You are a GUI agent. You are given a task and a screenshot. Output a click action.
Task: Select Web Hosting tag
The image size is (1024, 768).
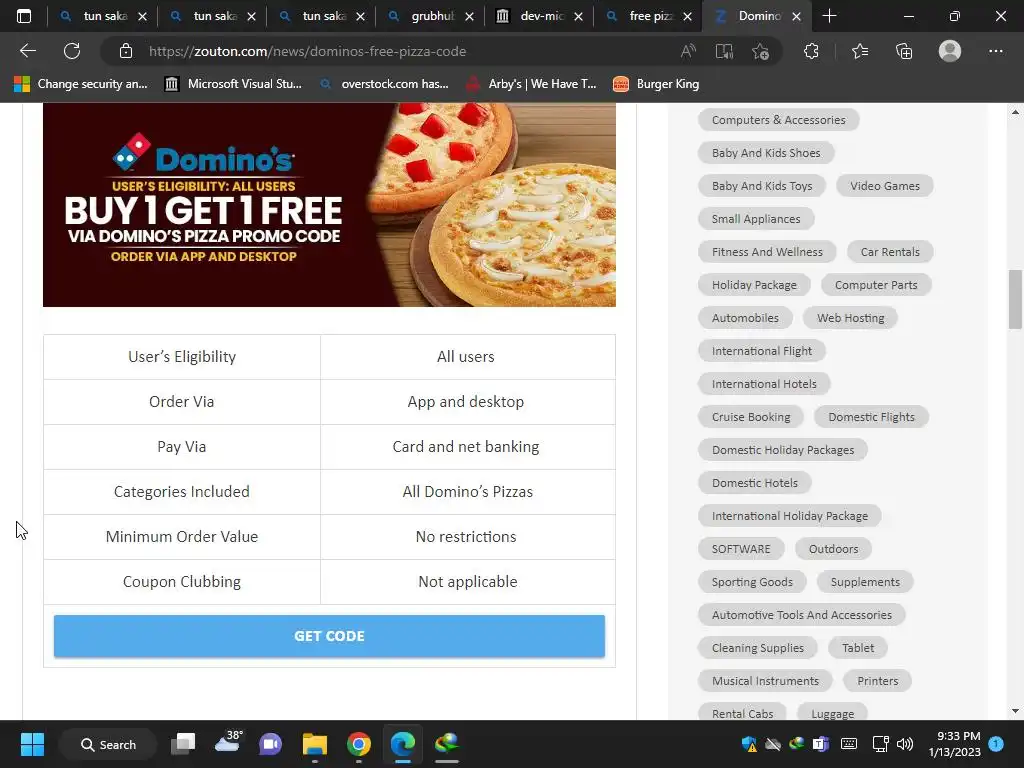(850, 318)
